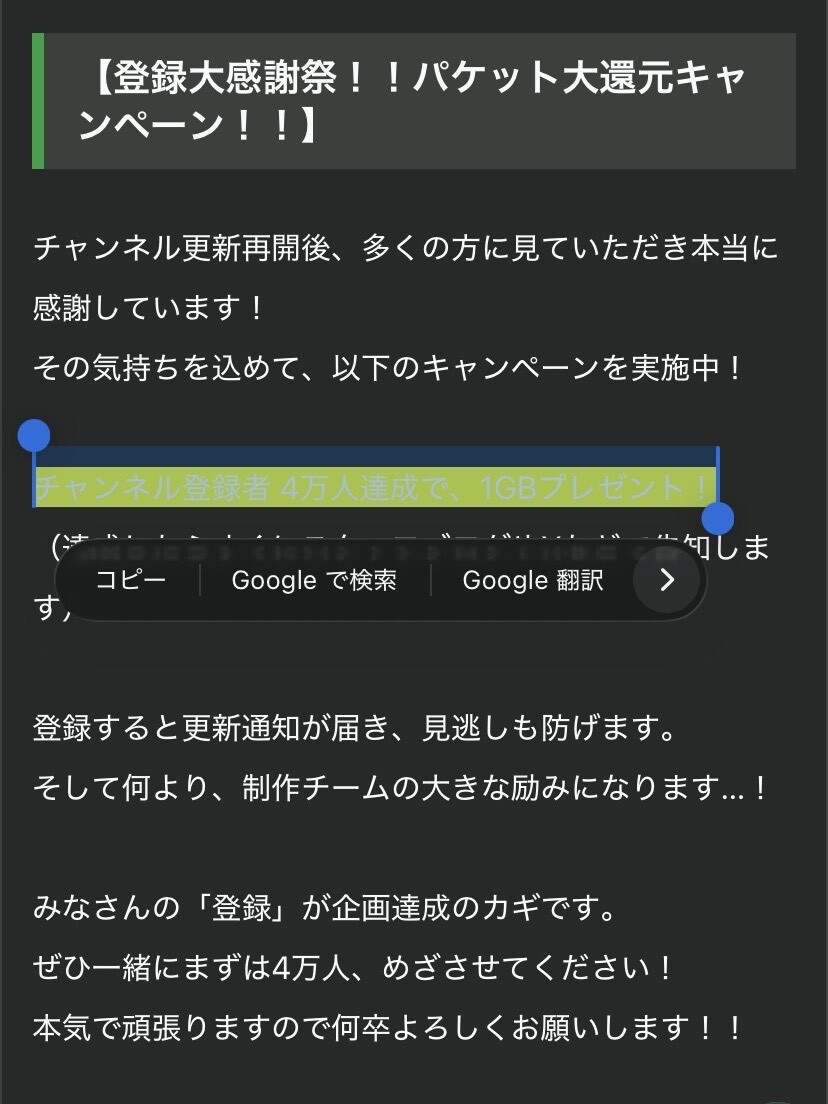Viewport: 828px width, 1104px height.
Task: Tap the lower-right blue selection handle
Action: coord(718,518)
